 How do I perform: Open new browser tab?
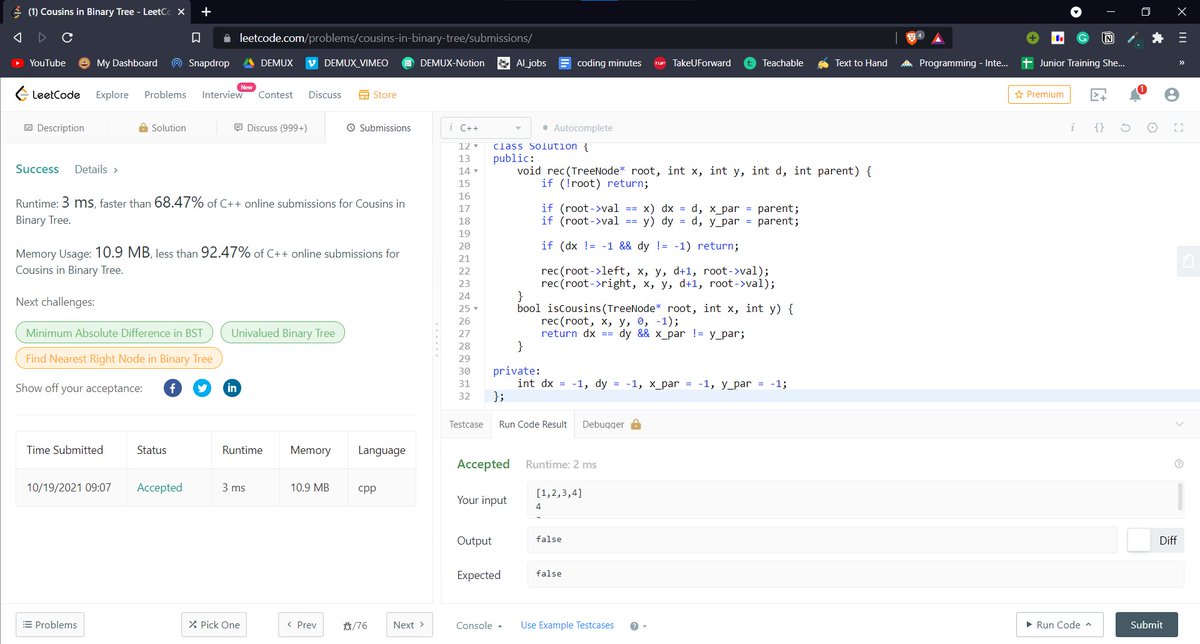206,12
